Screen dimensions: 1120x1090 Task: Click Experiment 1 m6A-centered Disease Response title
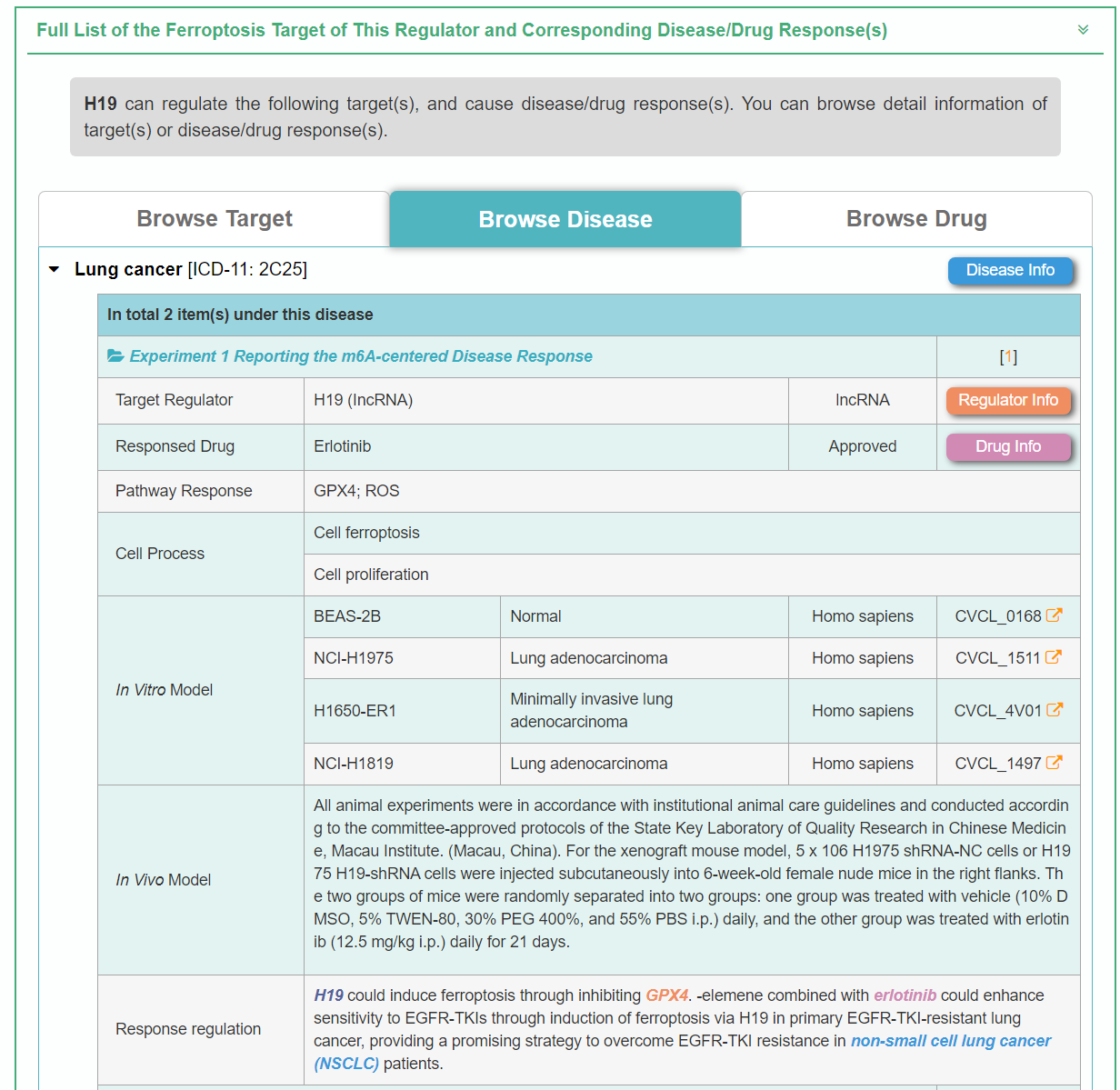tap(361, 356)
